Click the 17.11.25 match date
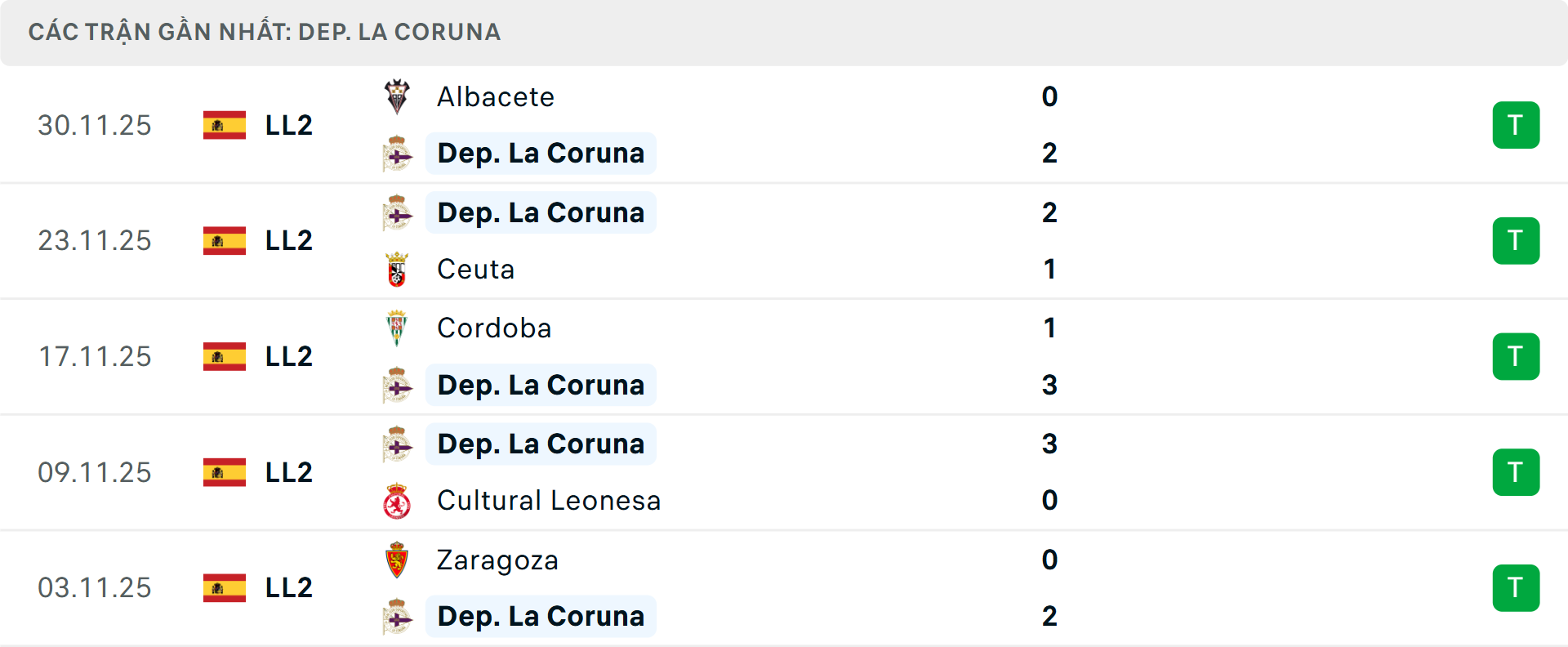This screenshot has width=1568, height=647. point(95,357)
